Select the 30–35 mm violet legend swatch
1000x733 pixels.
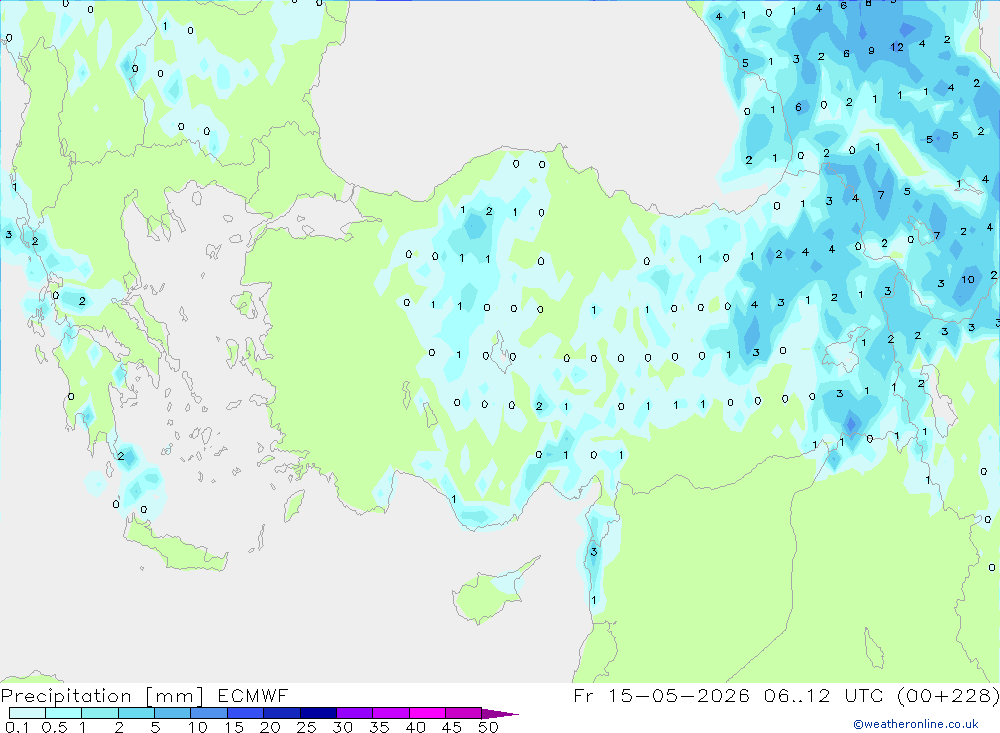coord(355,713)
